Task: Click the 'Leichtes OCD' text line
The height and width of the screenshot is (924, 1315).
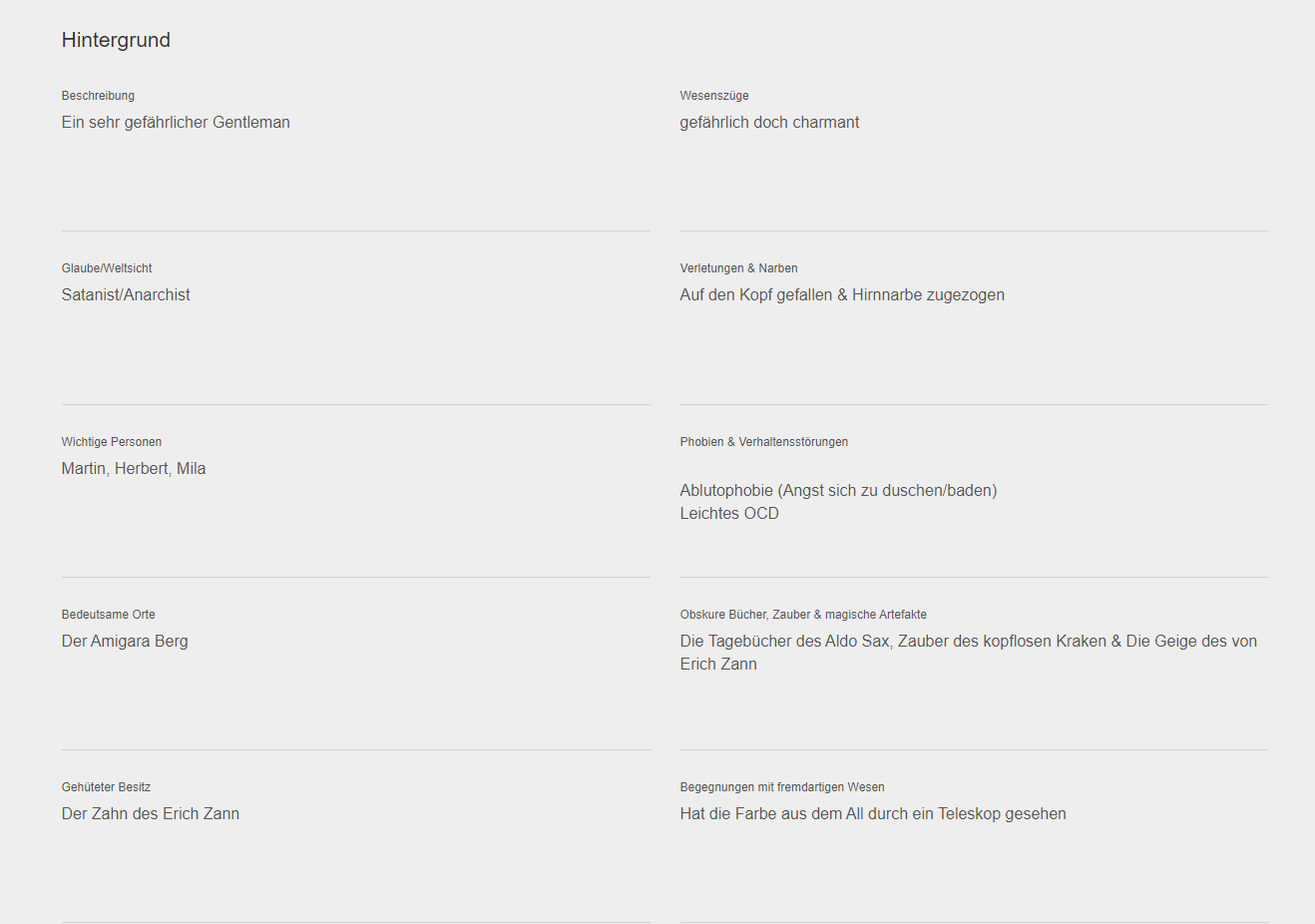Action: [x=729, y=513]
